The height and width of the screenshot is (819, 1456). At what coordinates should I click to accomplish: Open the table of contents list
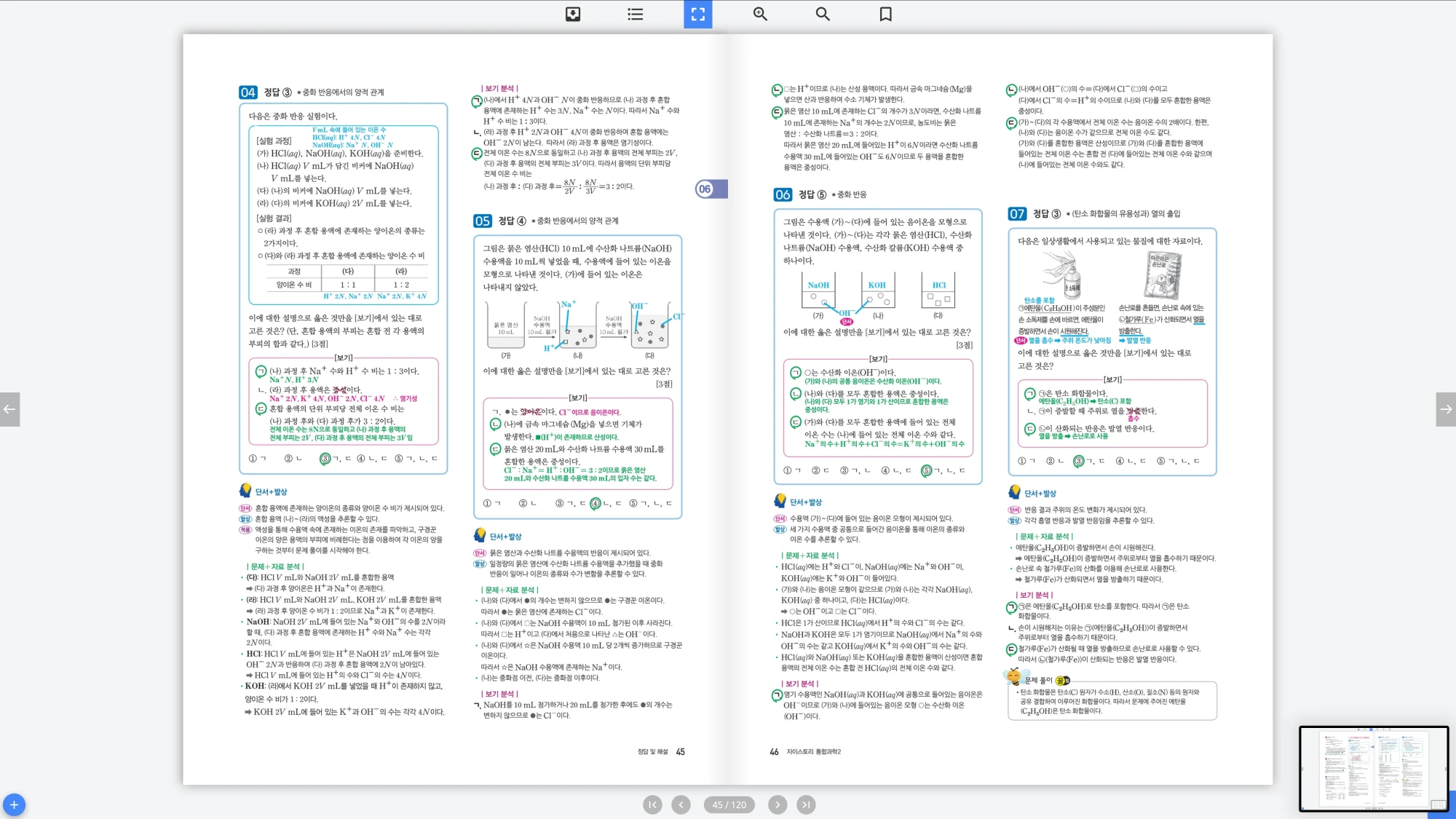tap(636, 14)
